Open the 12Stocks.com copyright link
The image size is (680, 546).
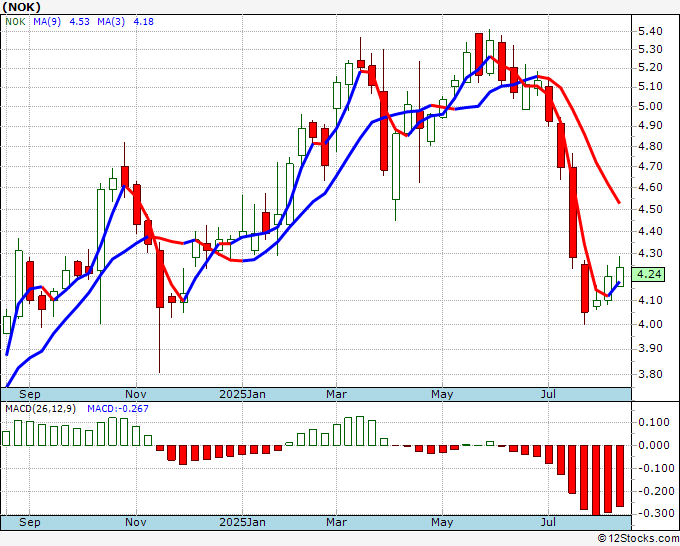click(638, 538)
